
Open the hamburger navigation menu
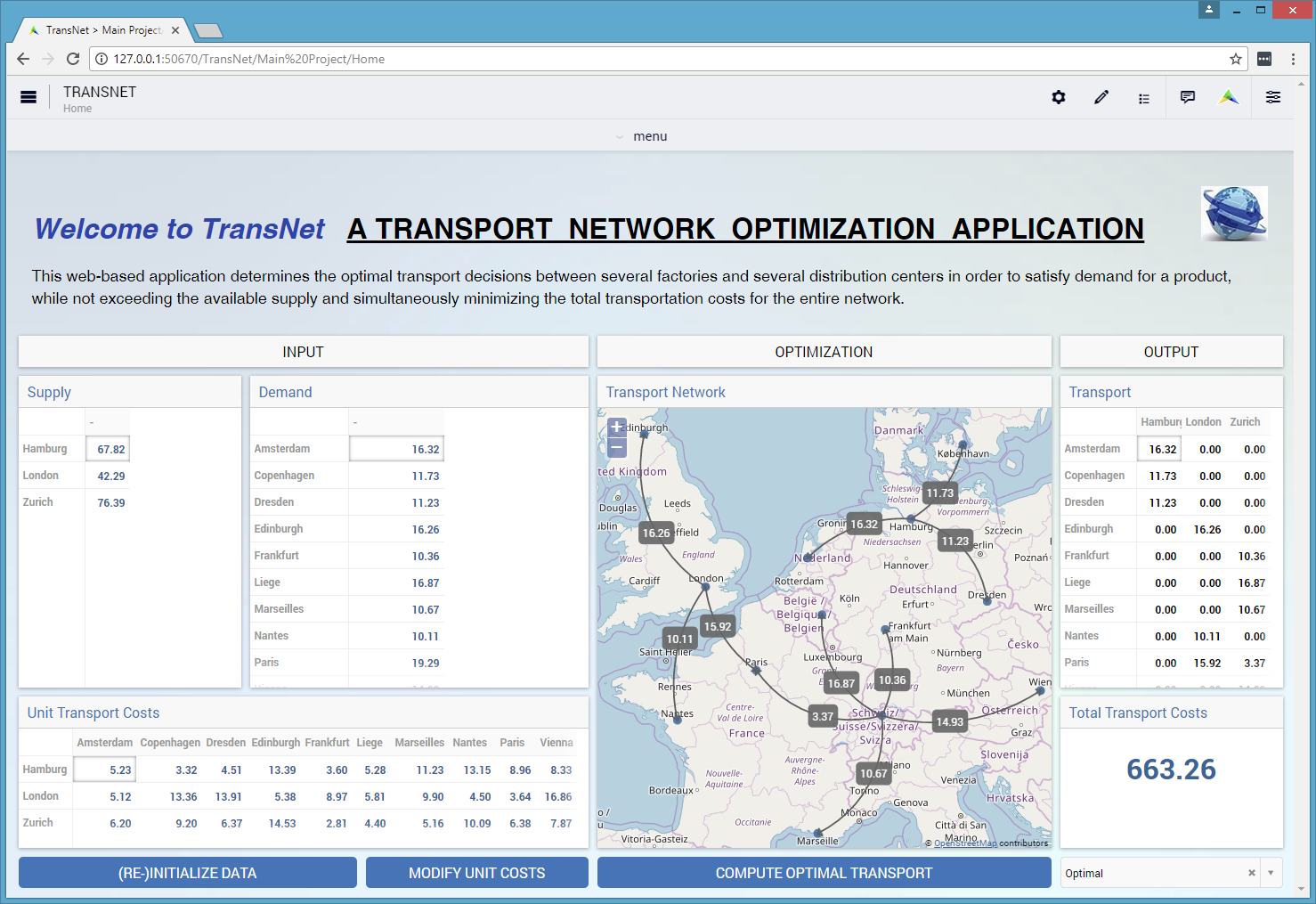pyautogui.click(x=28, y=97)
